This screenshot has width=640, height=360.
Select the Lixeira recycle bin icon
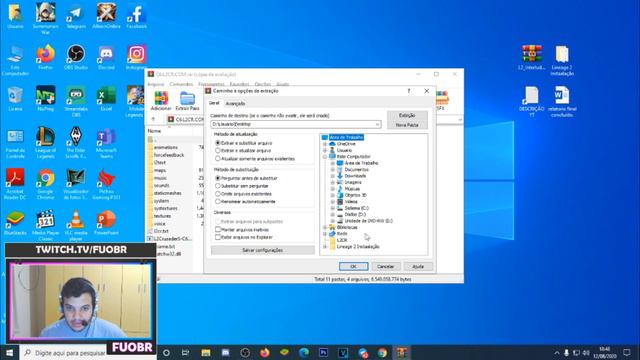(15, 99)
